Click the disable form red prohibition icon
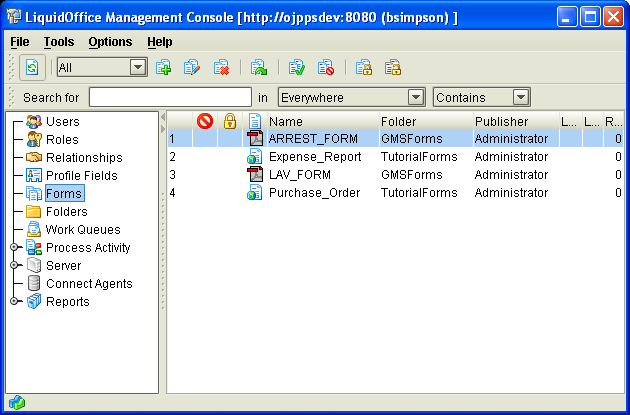Viewport: 630px width, 415px height. click(325, 67)
